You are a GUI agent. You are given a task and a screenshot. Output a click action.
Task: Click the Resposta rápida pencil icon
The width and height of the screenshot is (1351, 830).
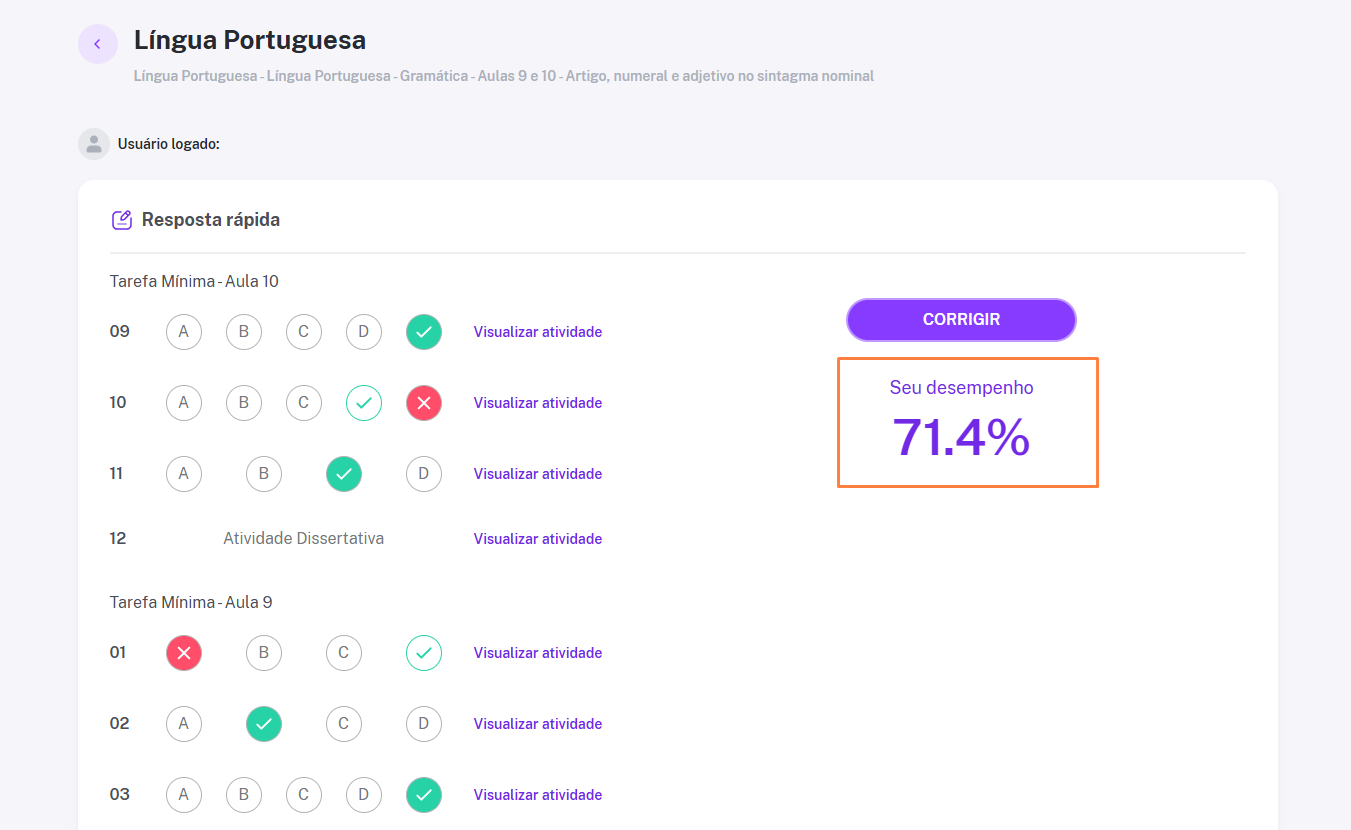pos(122,220)
